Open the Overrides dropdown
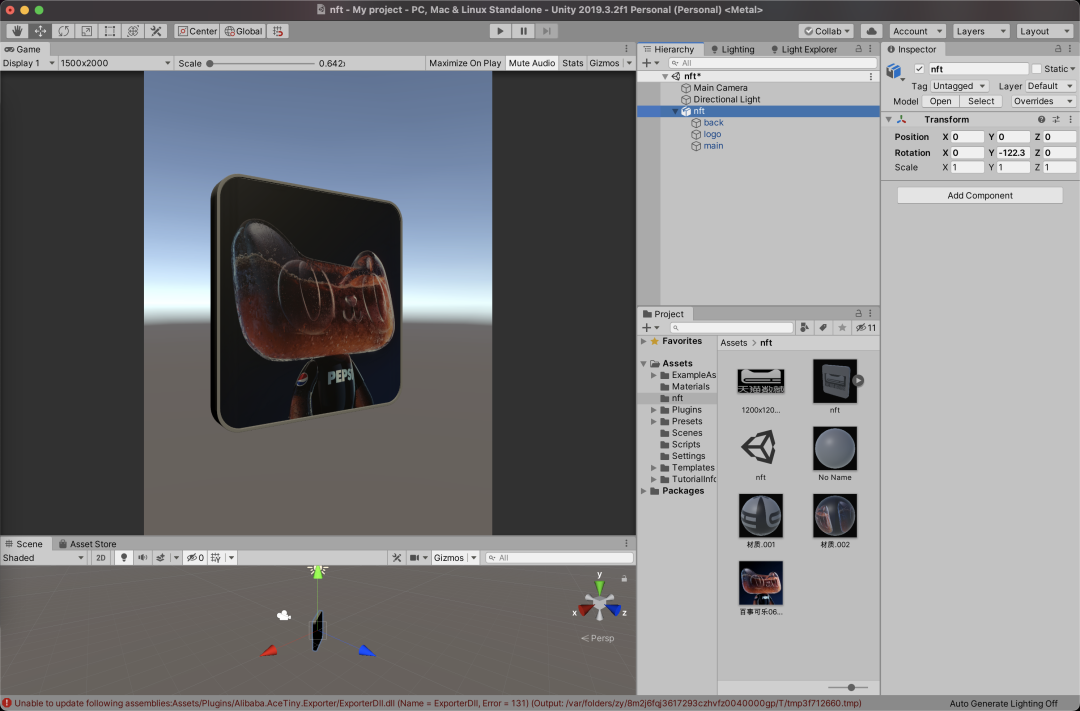 click(1043, 101)
